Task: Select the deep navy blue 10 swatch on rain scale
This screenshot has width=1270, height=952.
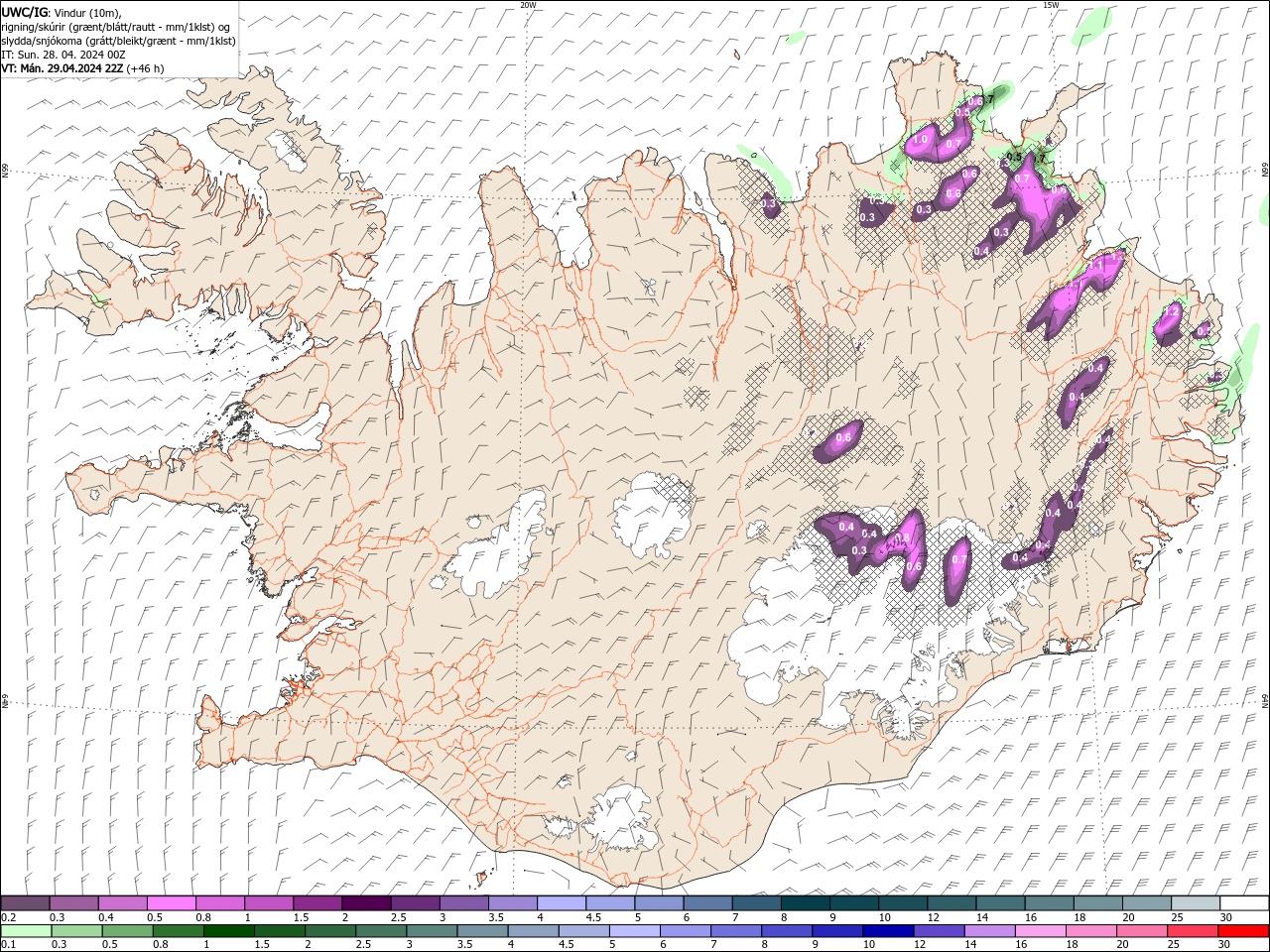Action: pos(889,930)
